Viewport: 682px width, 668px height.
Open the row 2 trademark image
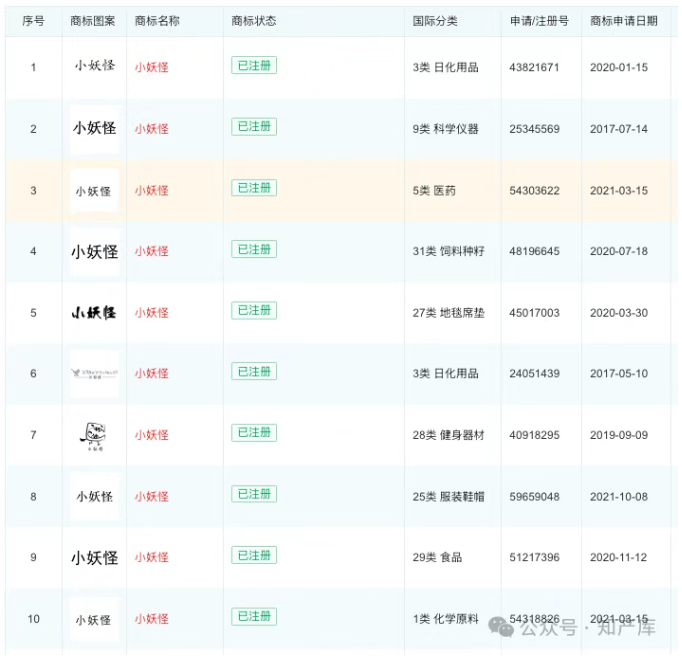[x=94, y=128]
